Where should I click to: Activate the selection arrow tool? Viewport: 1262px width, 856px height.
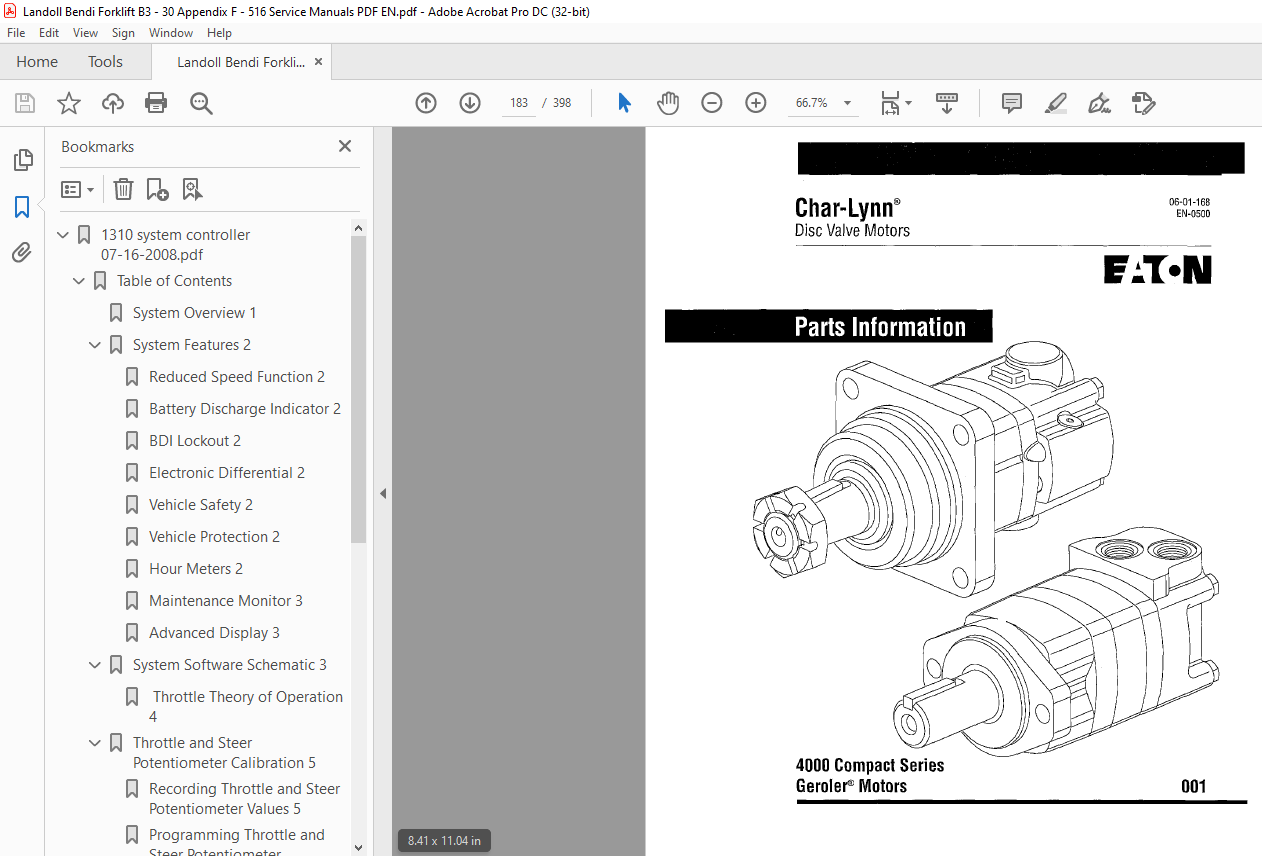[624, 103]
